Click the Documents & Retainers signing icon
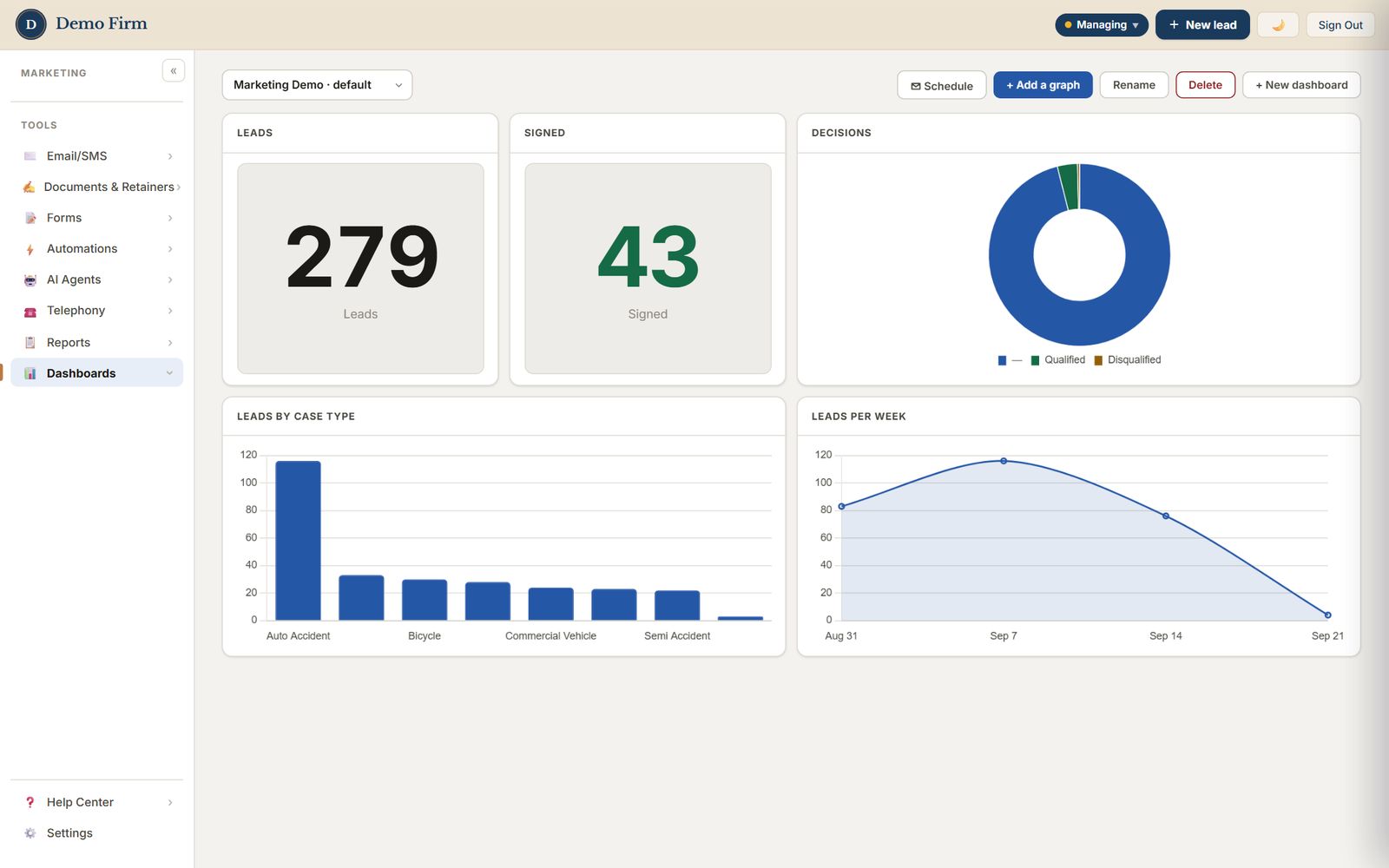1389x868 pixels. 30,187
